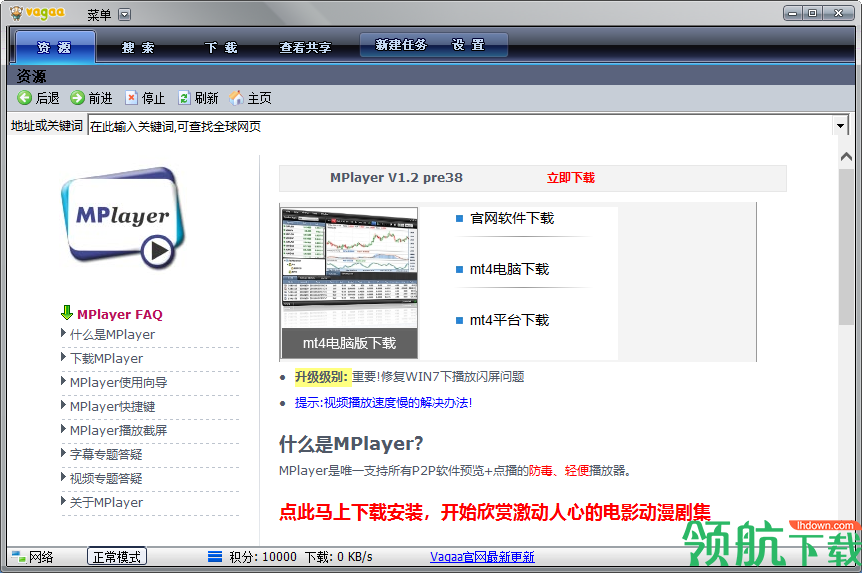862x573 pixels.
Task: Open 关于MPlayer in the FAQ list
Action: (x=106, y=502)
